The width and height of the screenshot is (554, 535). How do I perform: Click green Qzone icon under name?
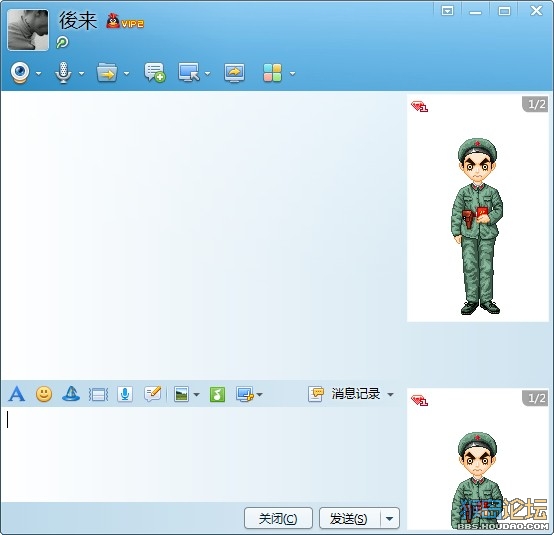[x=63, y=42]
